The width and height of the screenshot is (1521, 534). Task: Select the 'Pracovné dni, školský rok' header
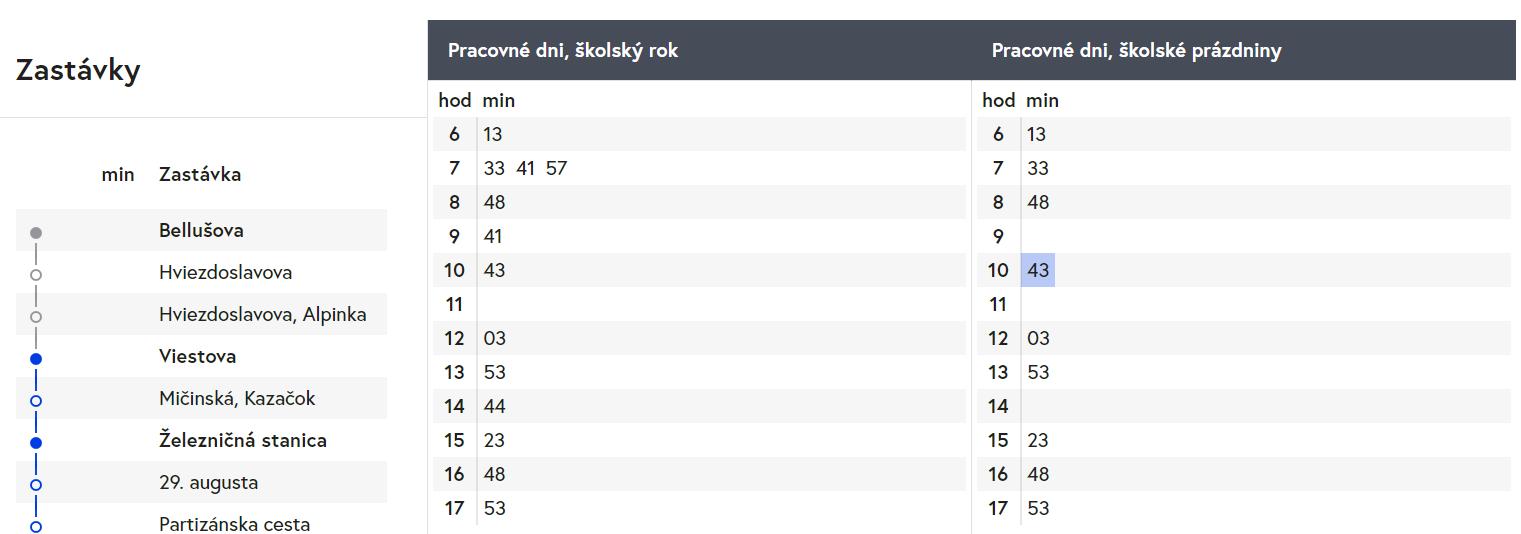(x=563, y=50)
